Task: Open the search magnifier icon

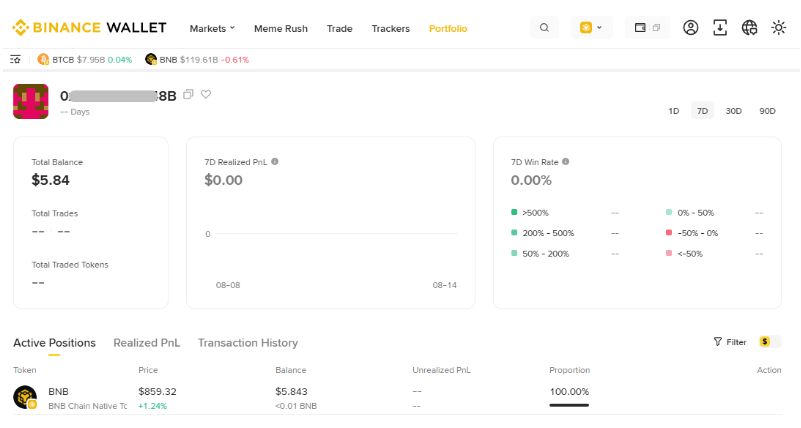Action: click(544, 28)
